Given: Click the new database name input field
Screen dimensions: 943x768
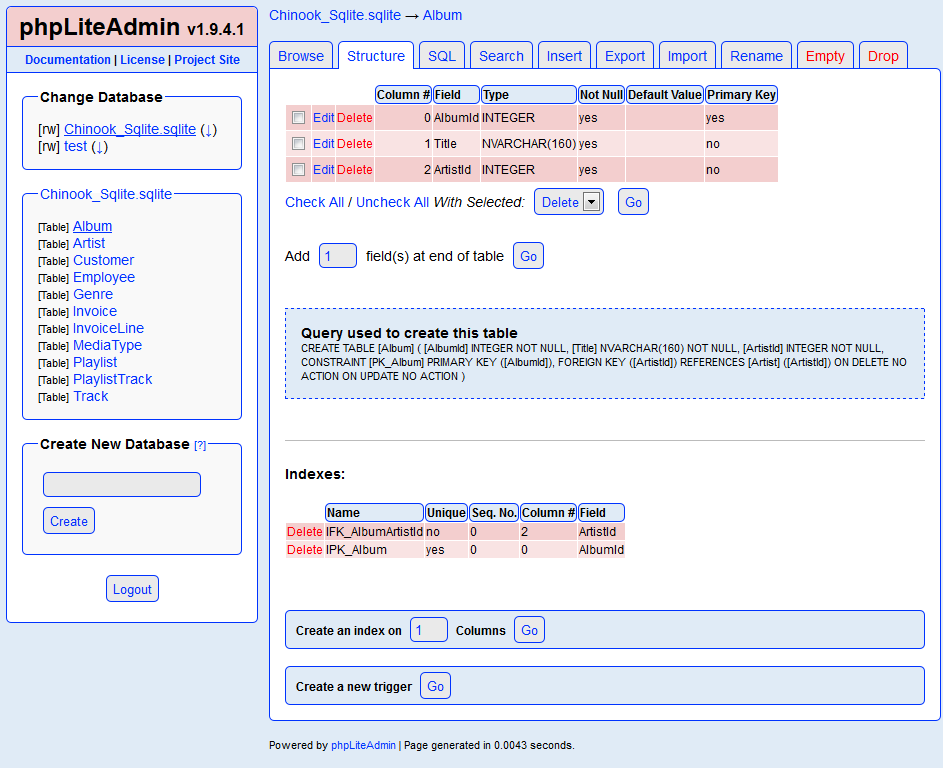Looking at the screenshot, I should point(122,485).
